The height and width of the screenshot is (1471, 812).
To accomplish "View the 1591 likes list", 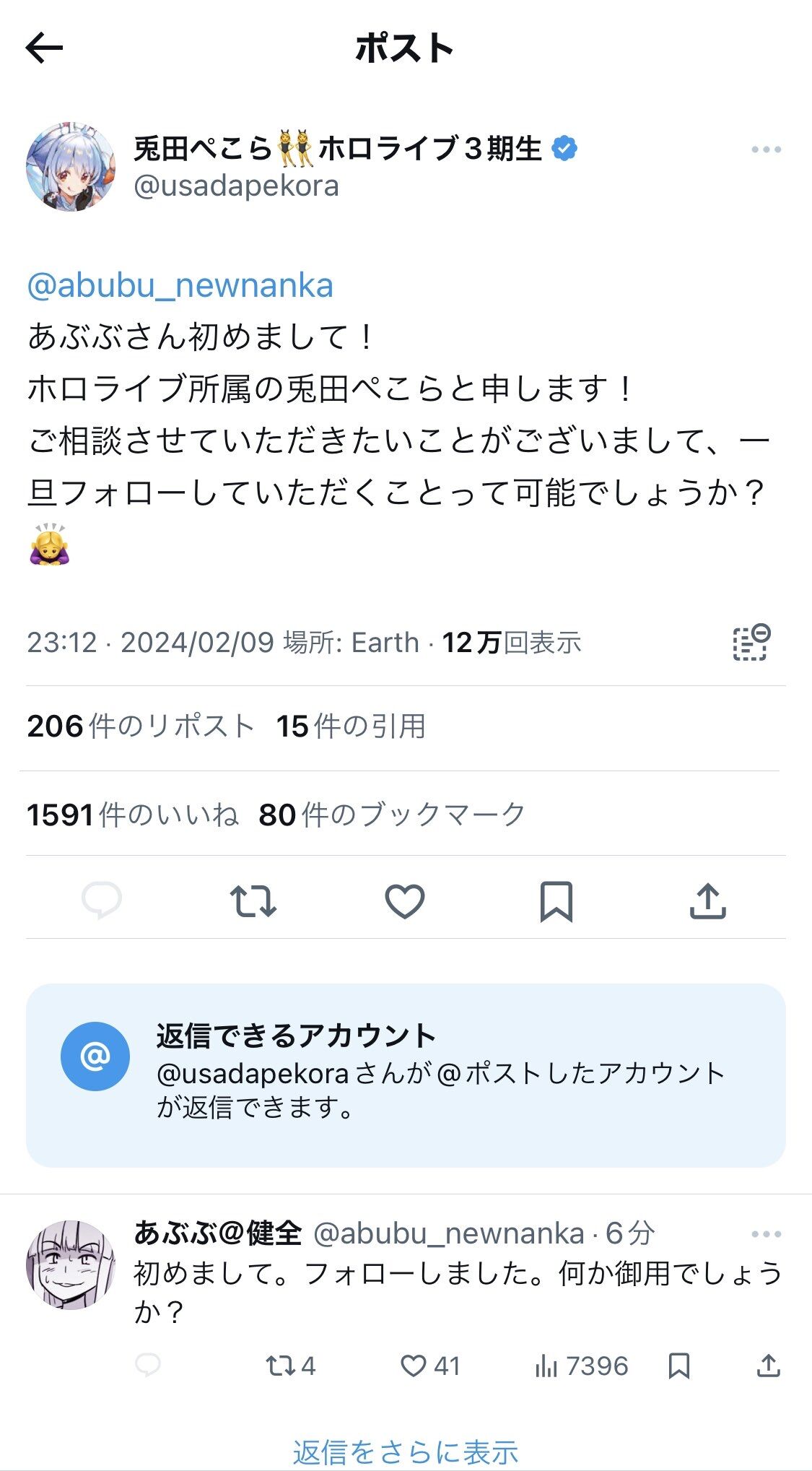I will click(133, 815).
